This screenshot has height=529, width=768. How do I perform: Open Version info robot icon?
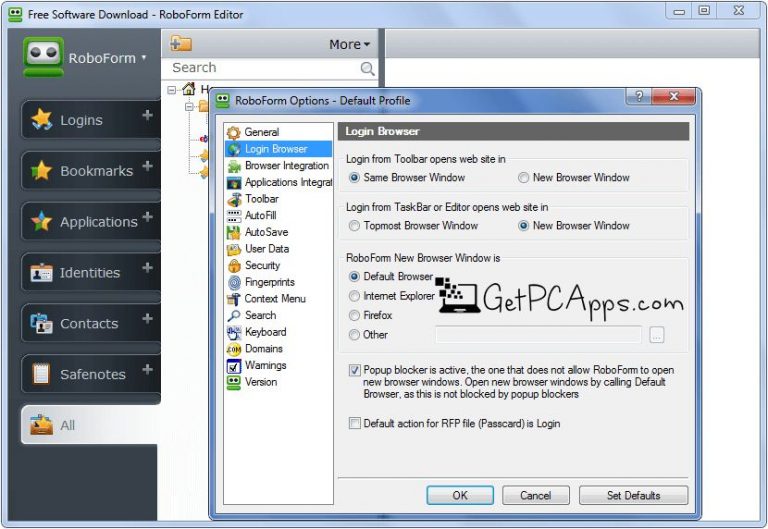(x=234, y=383)
